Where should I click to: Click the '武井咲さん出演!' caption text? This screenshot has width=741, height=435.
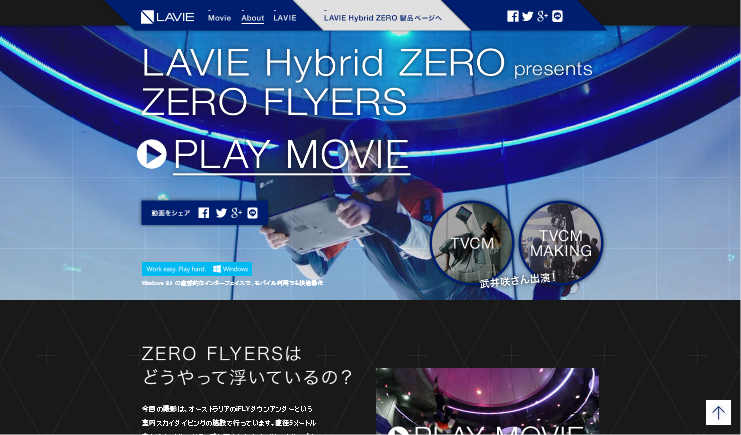click(517, 280)
